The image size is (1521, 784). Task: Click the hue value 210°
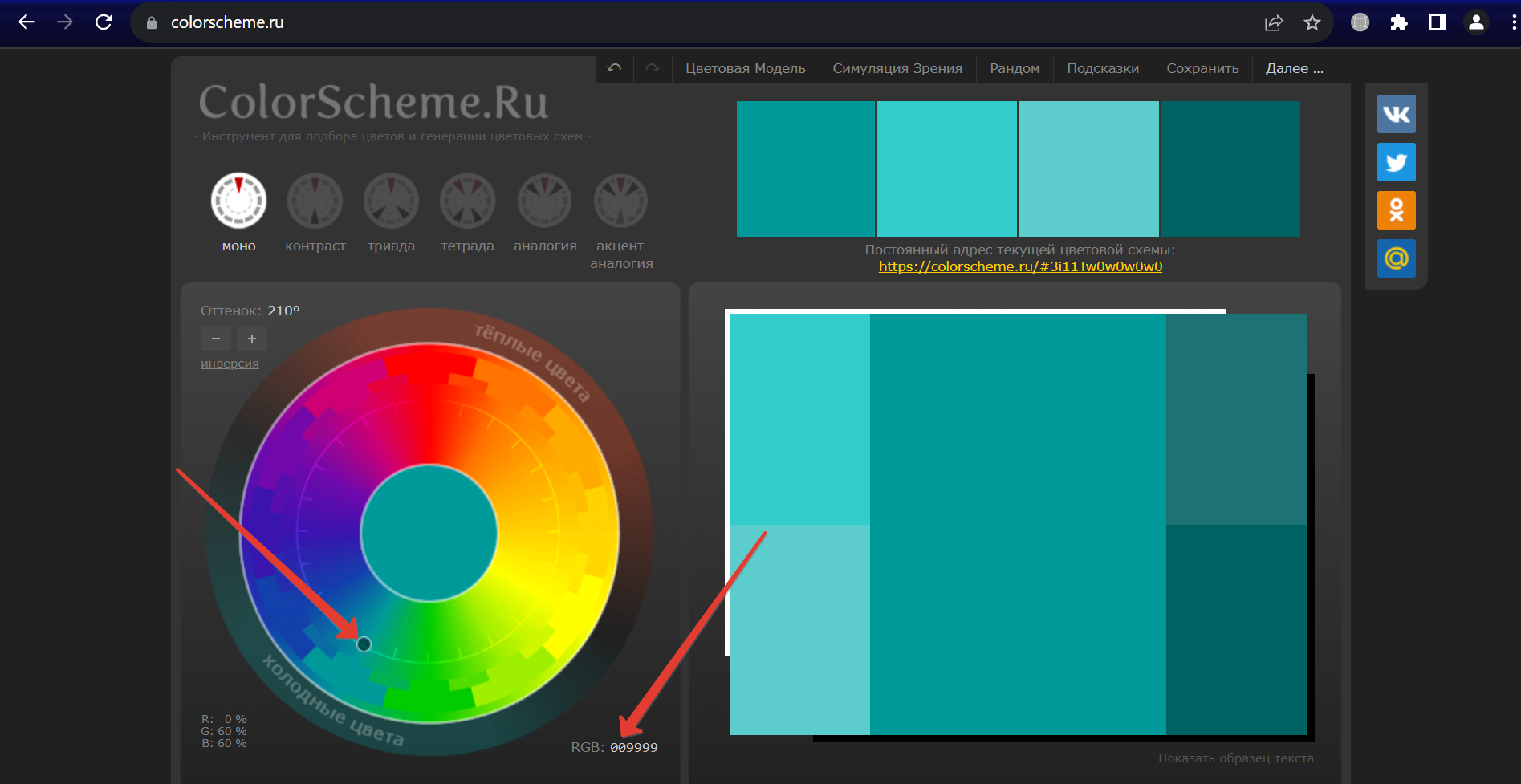click(283, 311)
